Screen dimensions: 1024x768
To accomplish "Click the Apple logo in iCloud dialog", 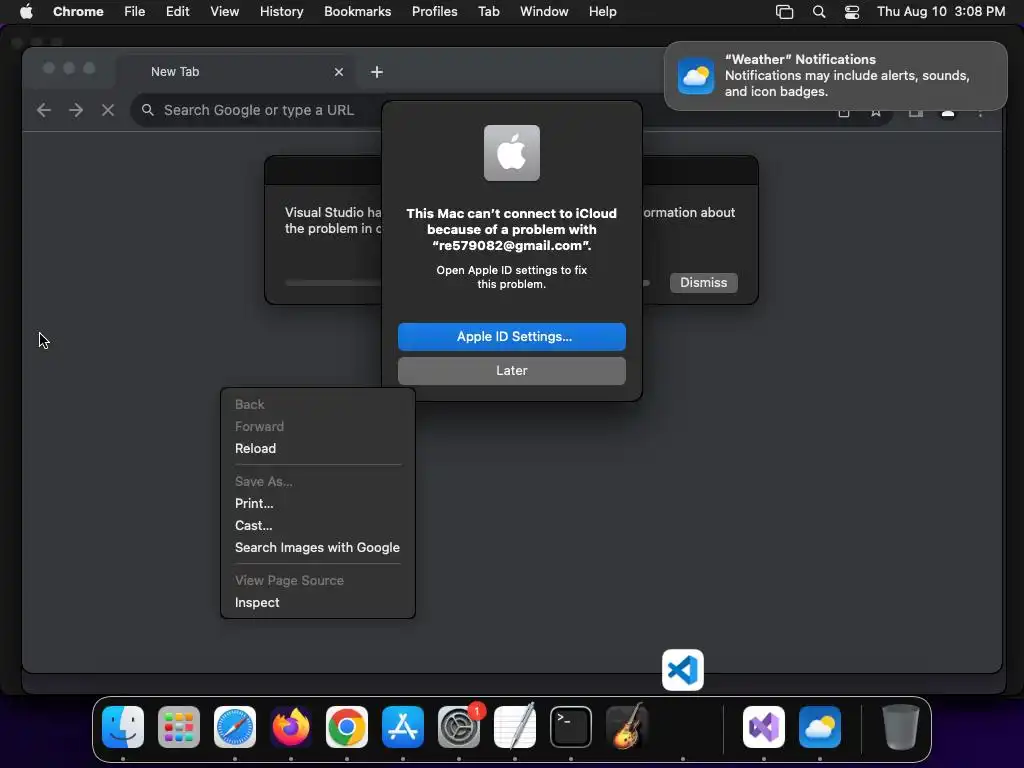I will [511, 153].
